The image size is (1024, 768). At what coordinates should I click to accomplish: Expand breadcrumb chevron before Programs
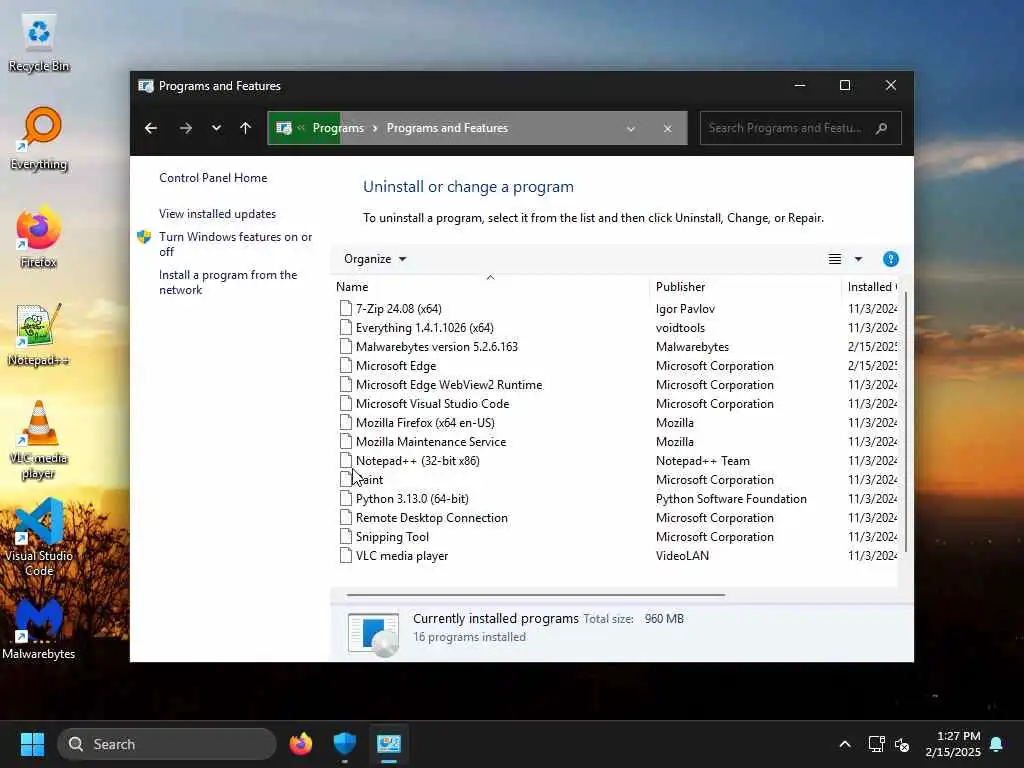301,128
